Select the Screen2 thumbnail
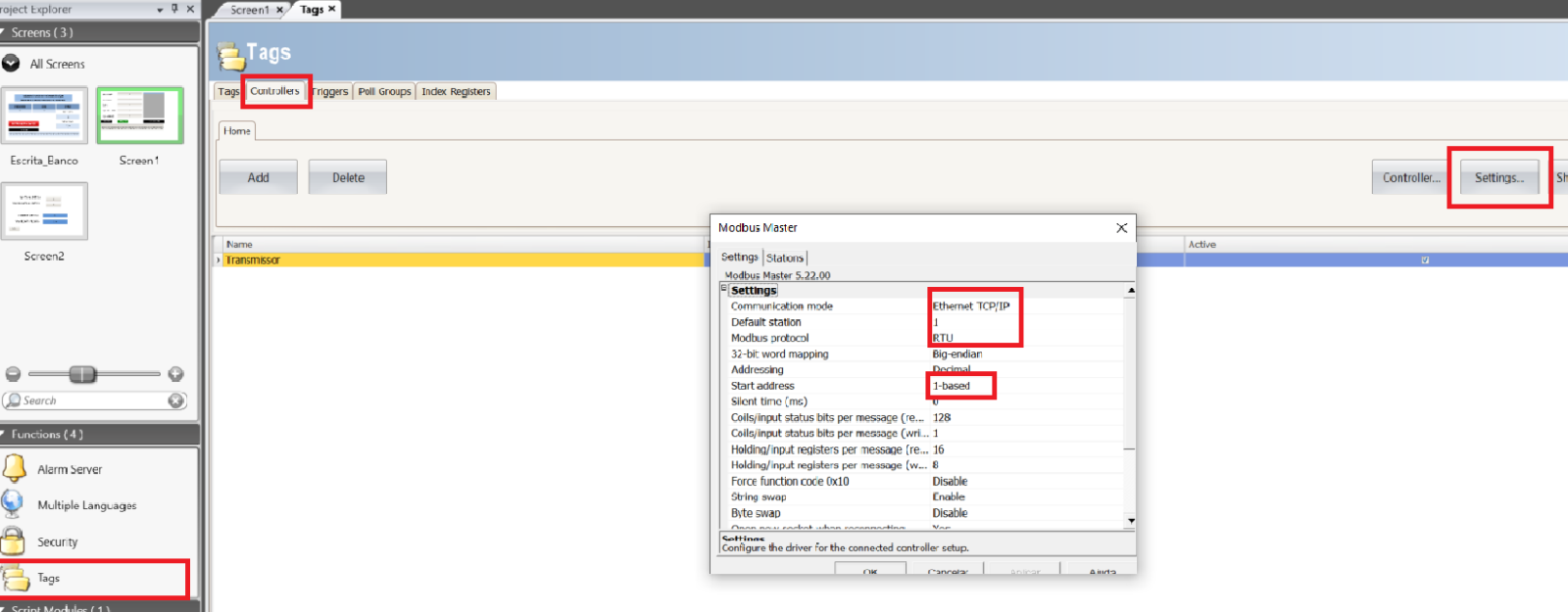The height and width of the screenshot is (612, 1568). [x=45, y=211]
